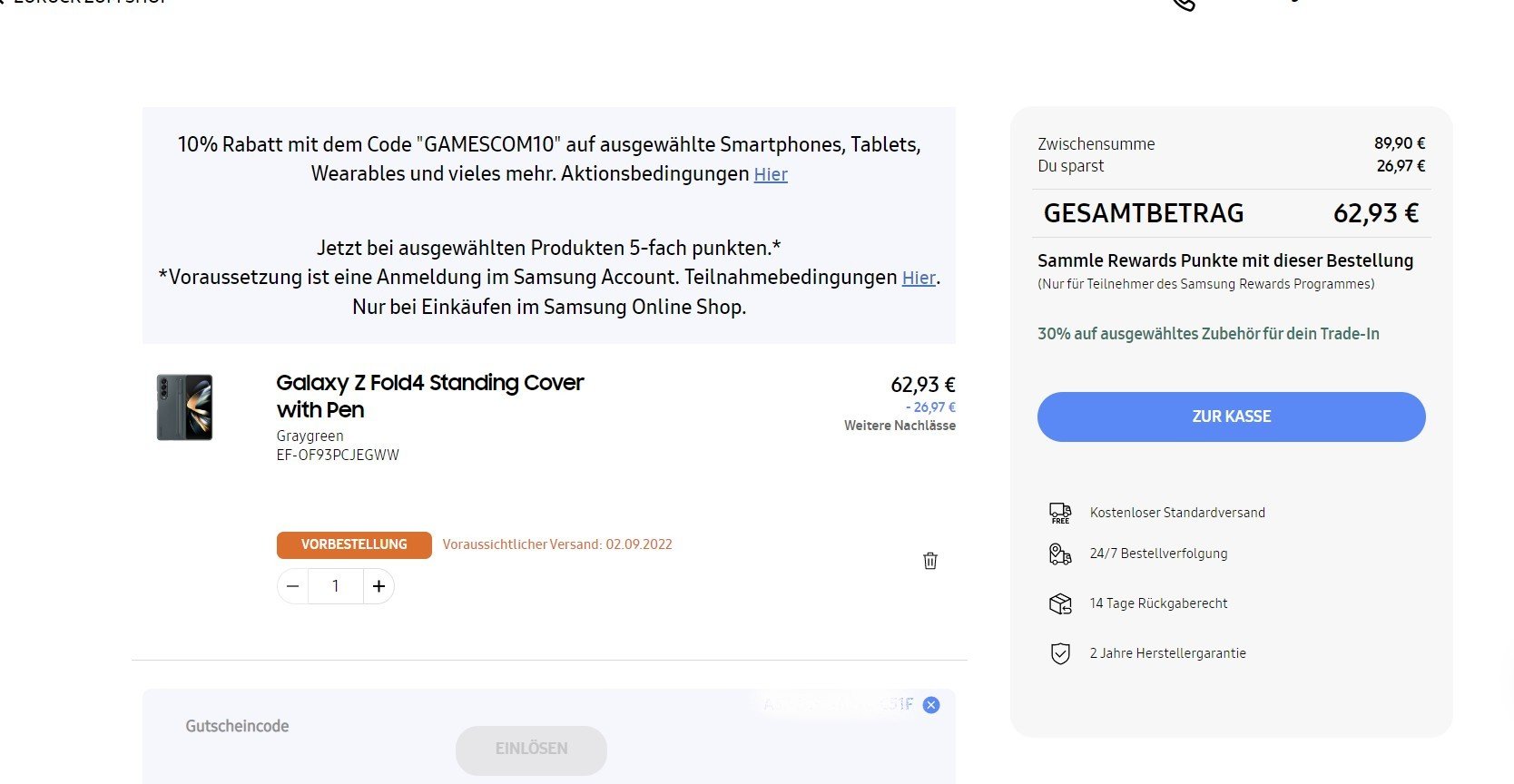
Task: Open Galaxy Z Fold4 Standing Cover title
Action: [429, 396]
